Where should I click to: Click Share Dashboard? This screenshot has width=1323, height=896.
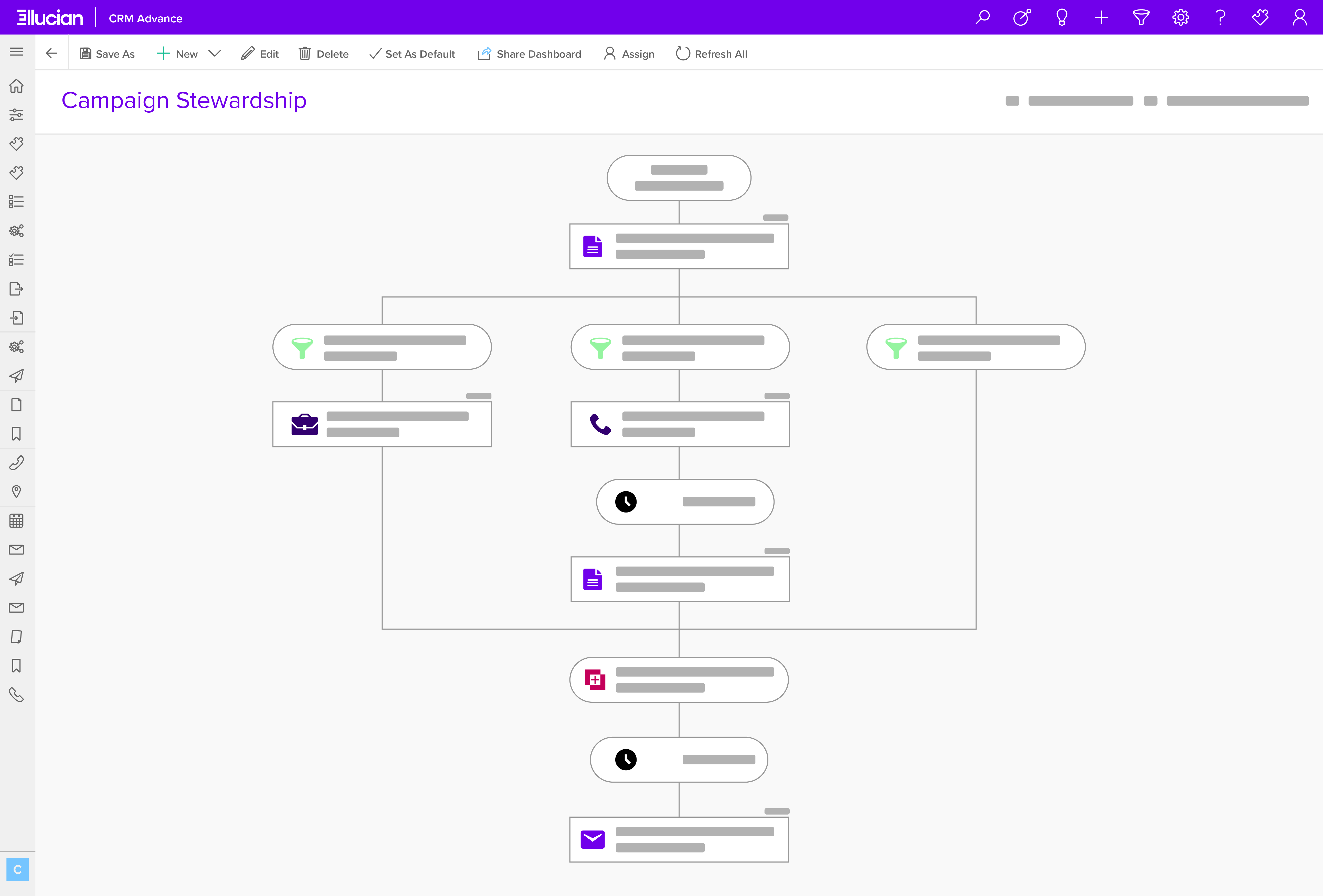[x=530, y=54]
